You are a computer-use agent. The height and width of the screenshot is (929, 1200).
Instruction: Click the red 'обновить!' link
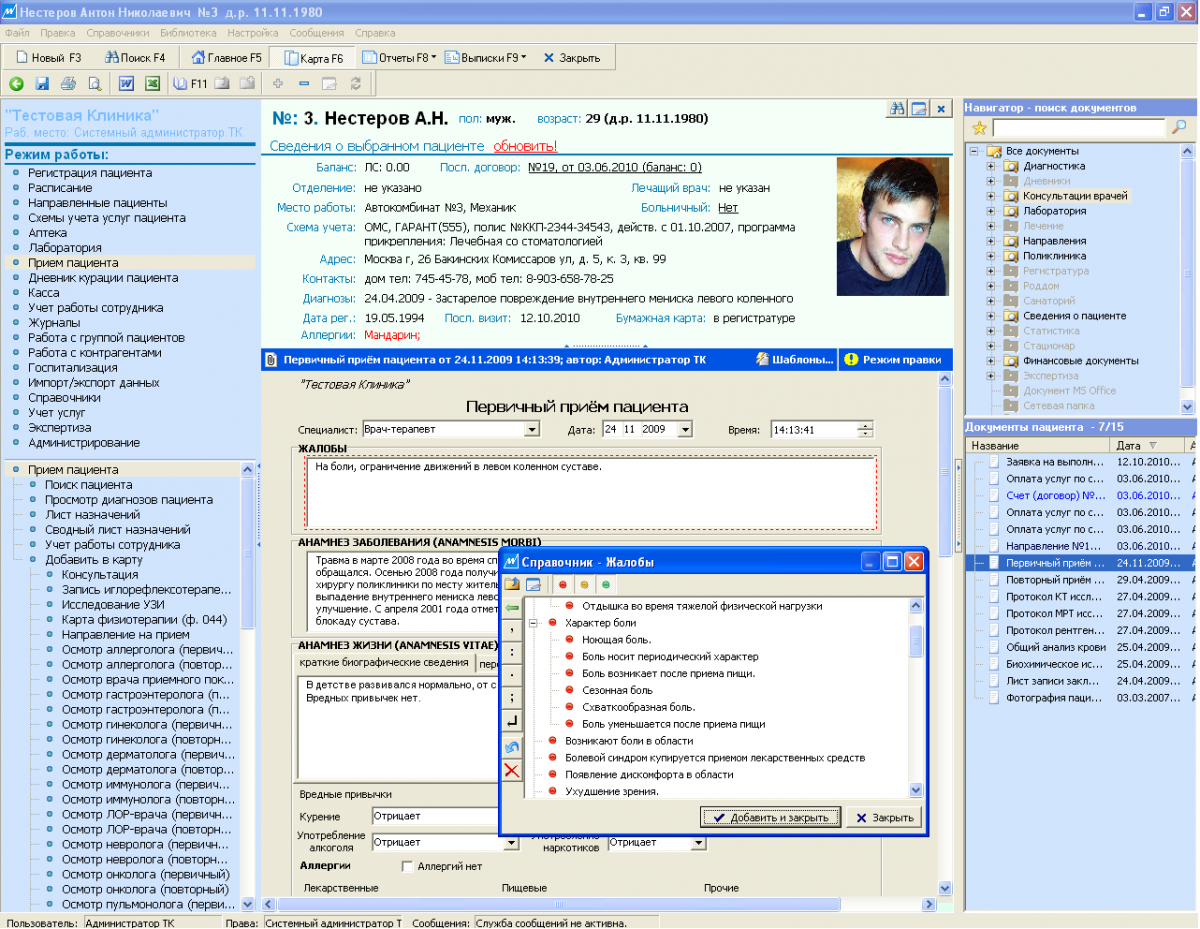point(525,146)
